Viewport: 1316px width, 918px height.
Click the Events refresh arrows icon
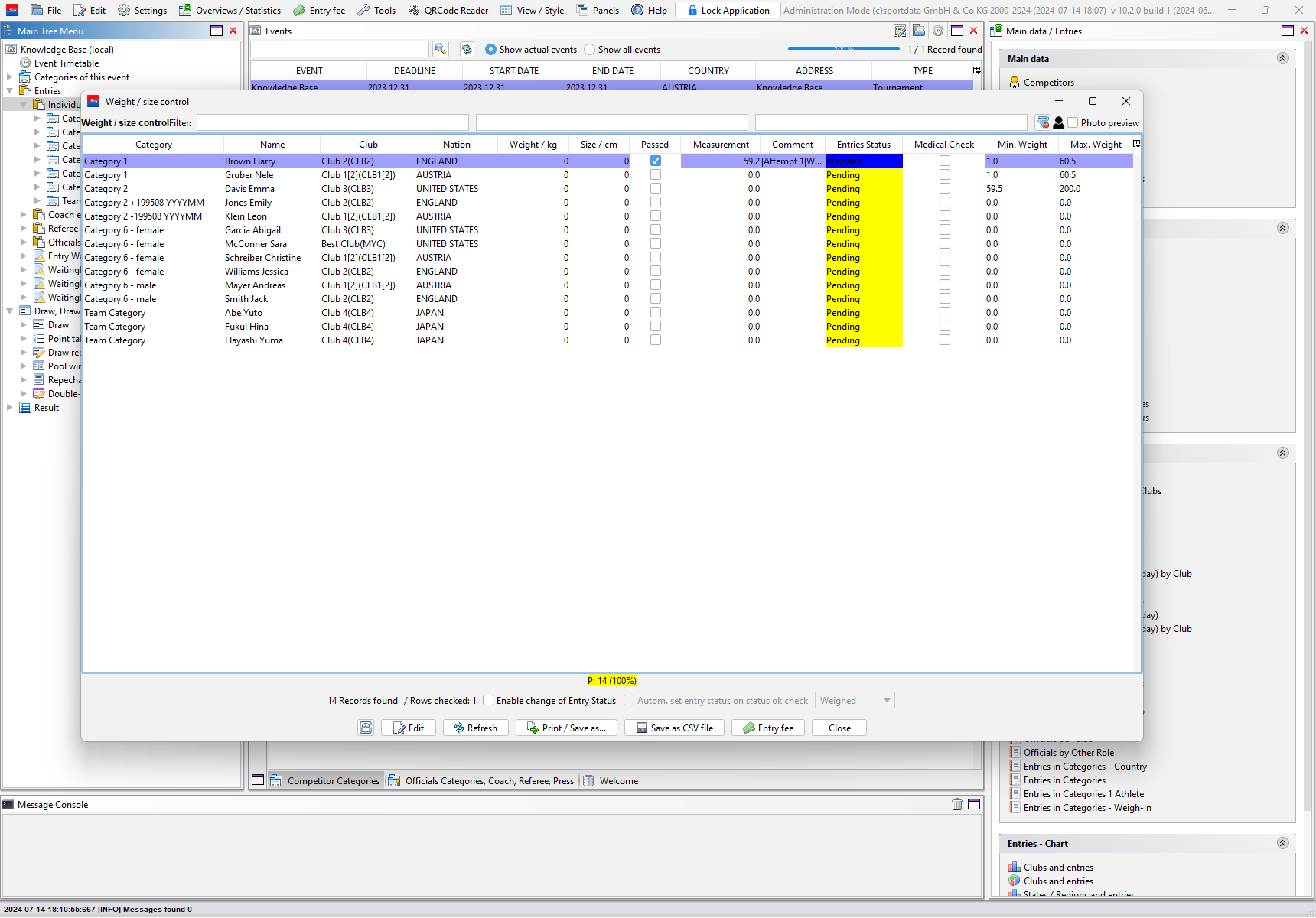[x=467, y=49]
